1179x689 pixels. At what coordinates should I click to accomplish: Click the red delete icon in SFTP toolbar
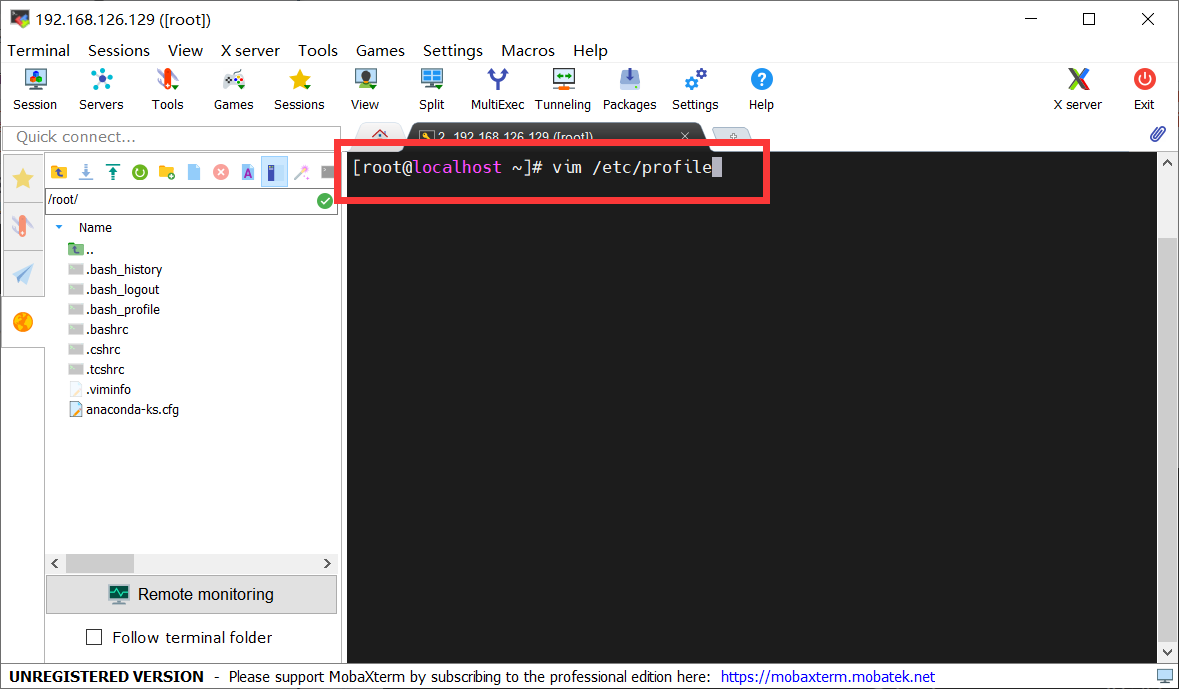pos(221,172)
